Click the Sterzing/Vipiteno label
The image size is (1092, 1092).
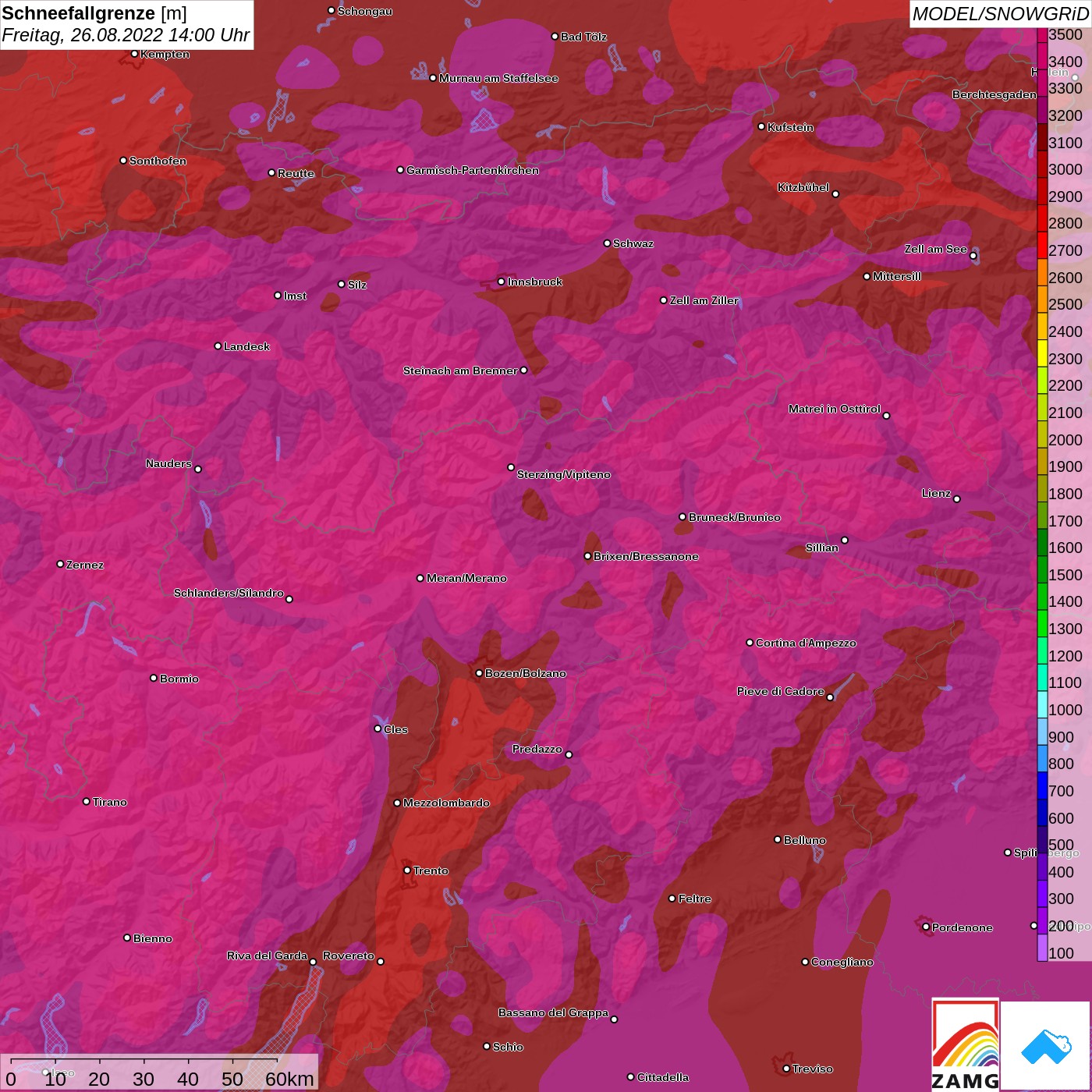point(564,474)
